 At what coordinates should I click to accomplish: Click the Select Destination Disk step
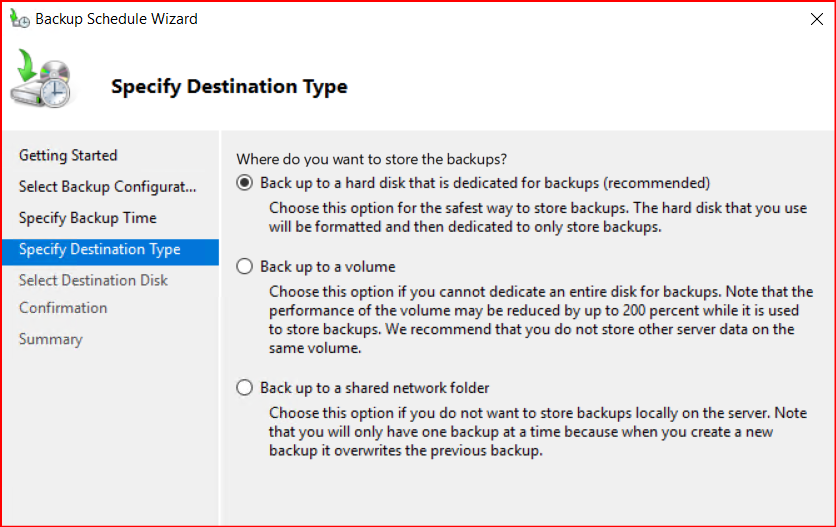[x=93, y=280]
